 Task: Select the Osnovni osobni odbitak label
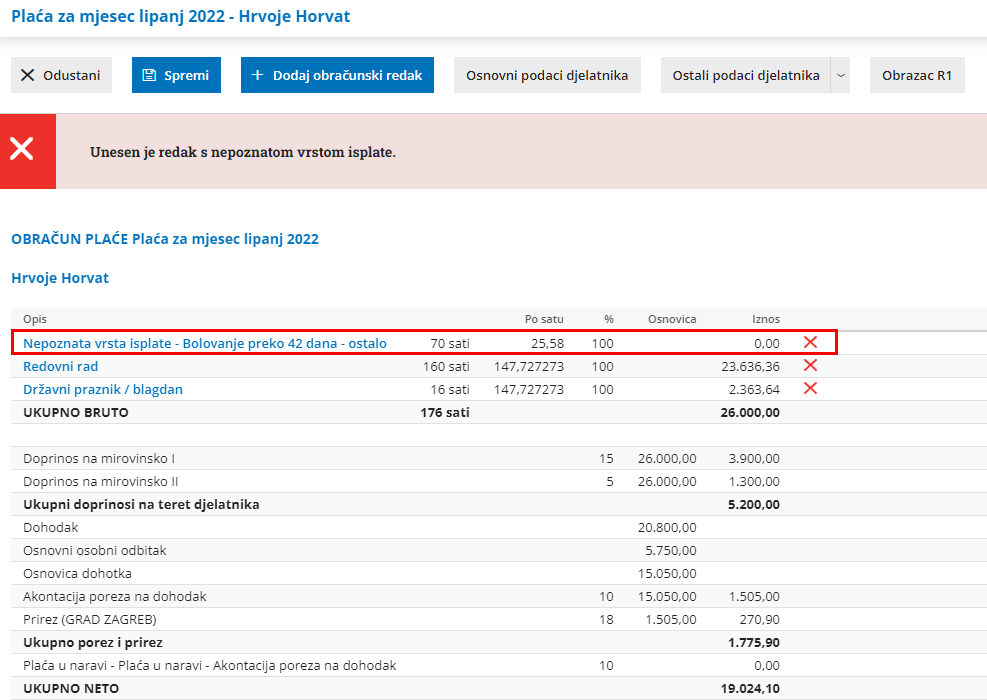pos(94,550)
